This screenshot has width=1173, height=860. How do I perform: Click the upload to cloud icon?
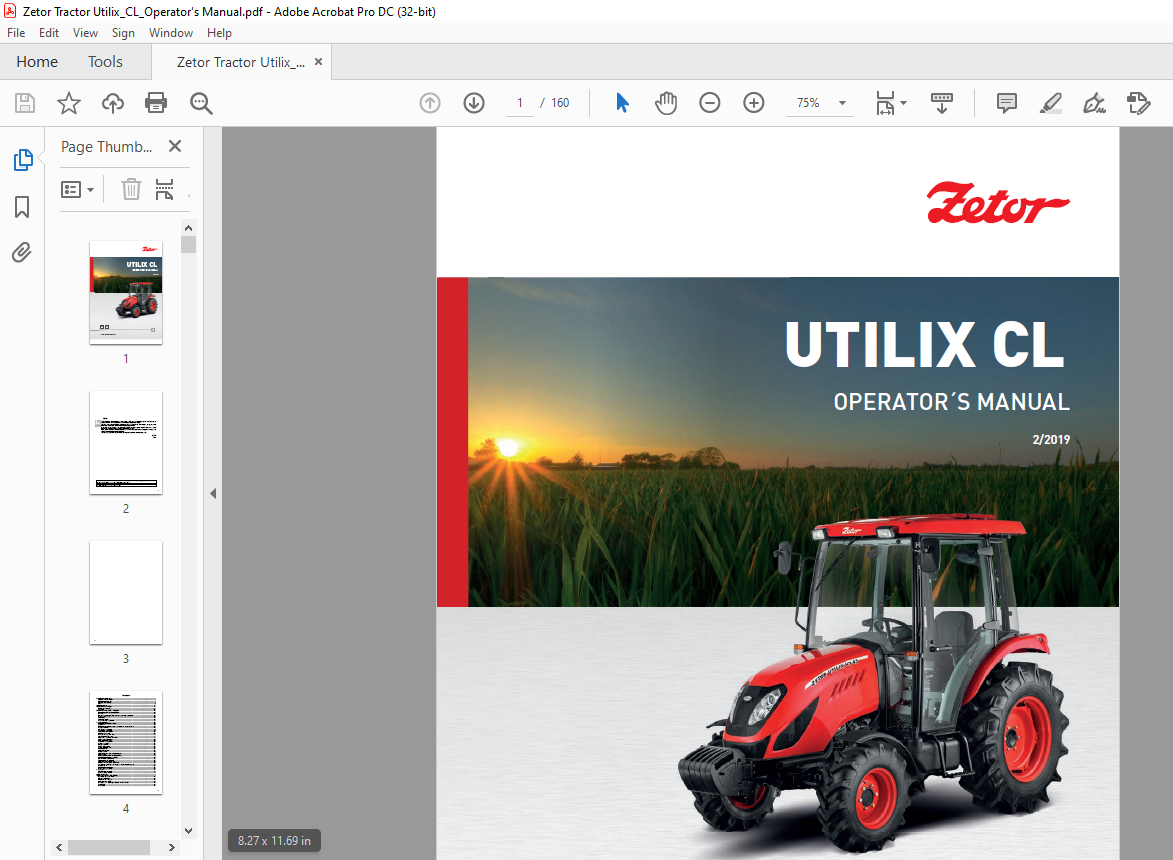(113, 103)
